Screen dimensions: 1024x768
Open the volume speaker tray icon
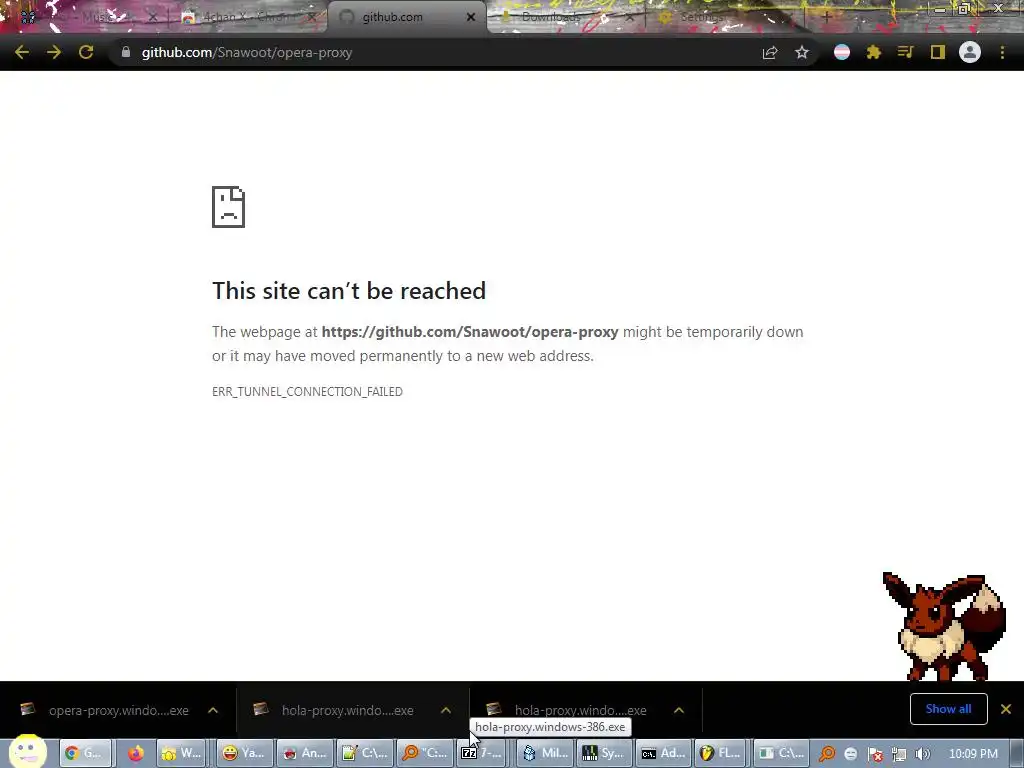tap(923, 754)
